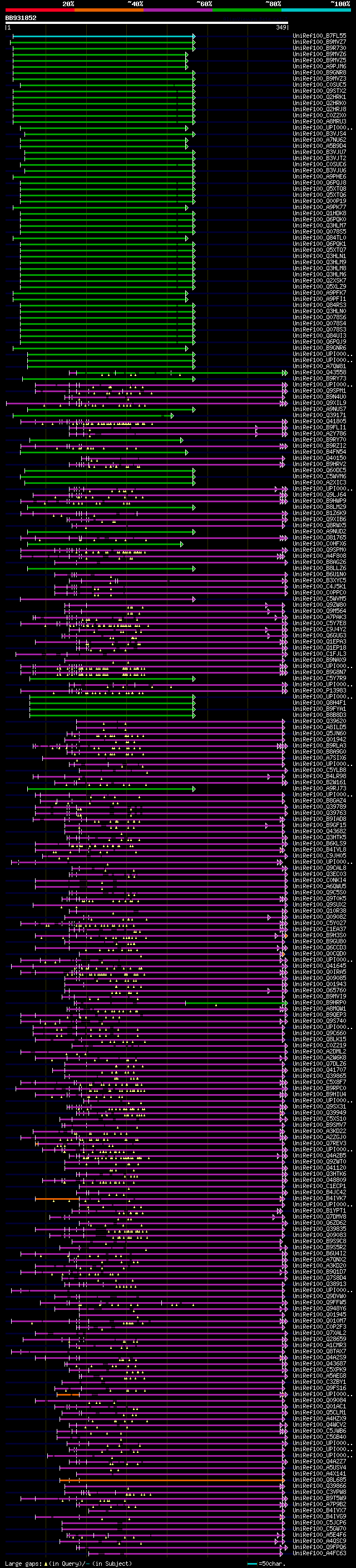Screen dimensions: 356x1568
Task: Open hit UniRef100_Q41805
Action: 319,421
